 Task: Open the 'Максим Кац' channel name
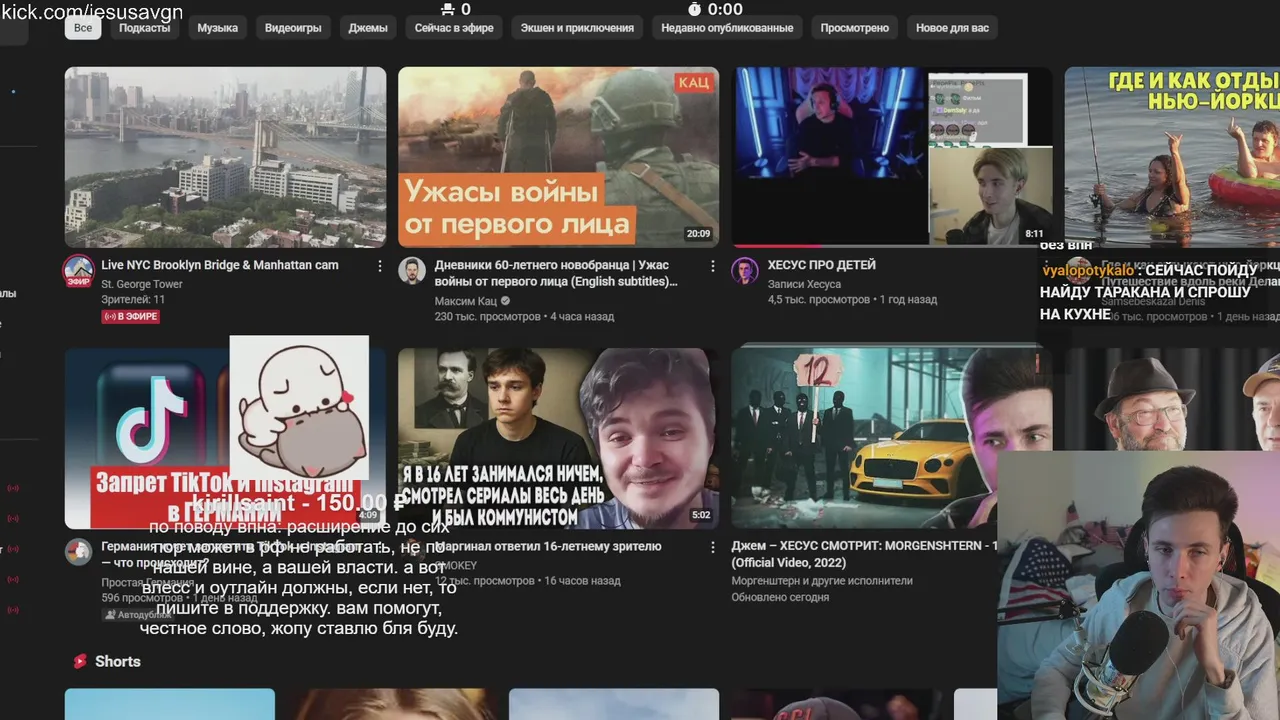tap(467, 301)
